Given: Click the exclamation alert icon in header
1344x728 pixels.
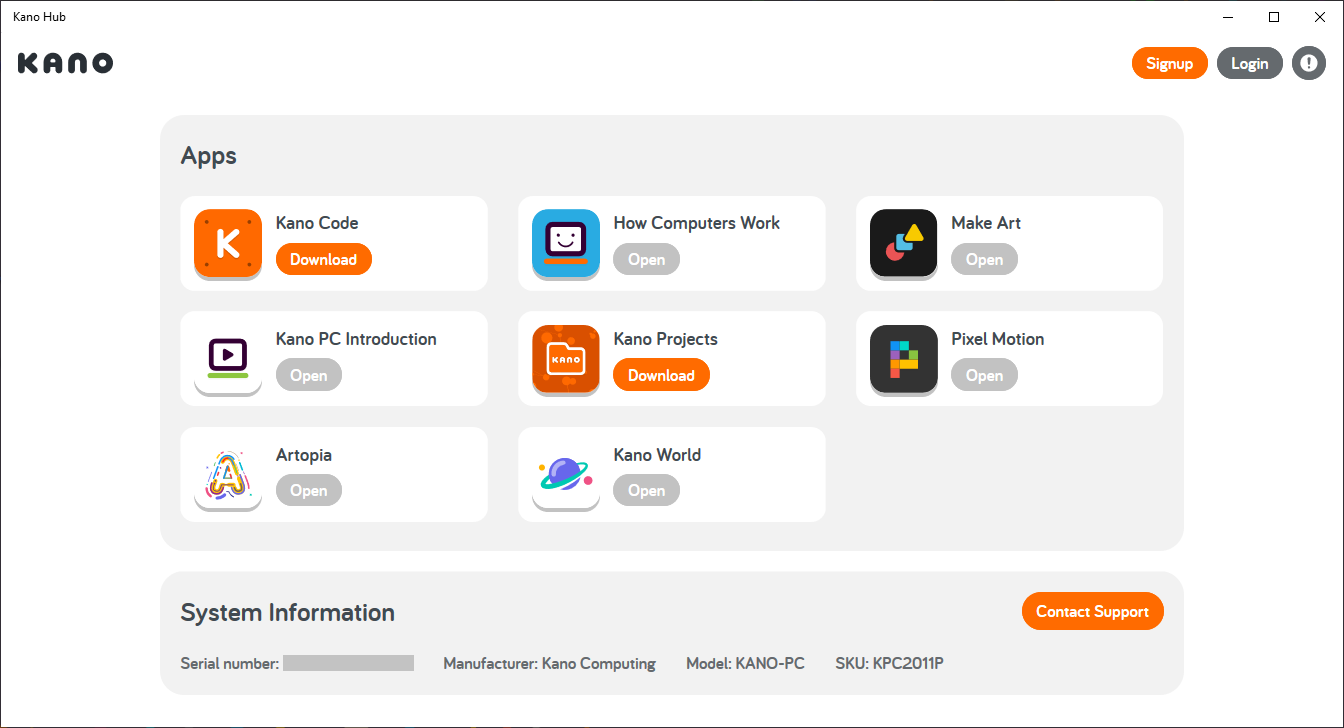Looking at the screenshot, I should [x=1309, y=63].
